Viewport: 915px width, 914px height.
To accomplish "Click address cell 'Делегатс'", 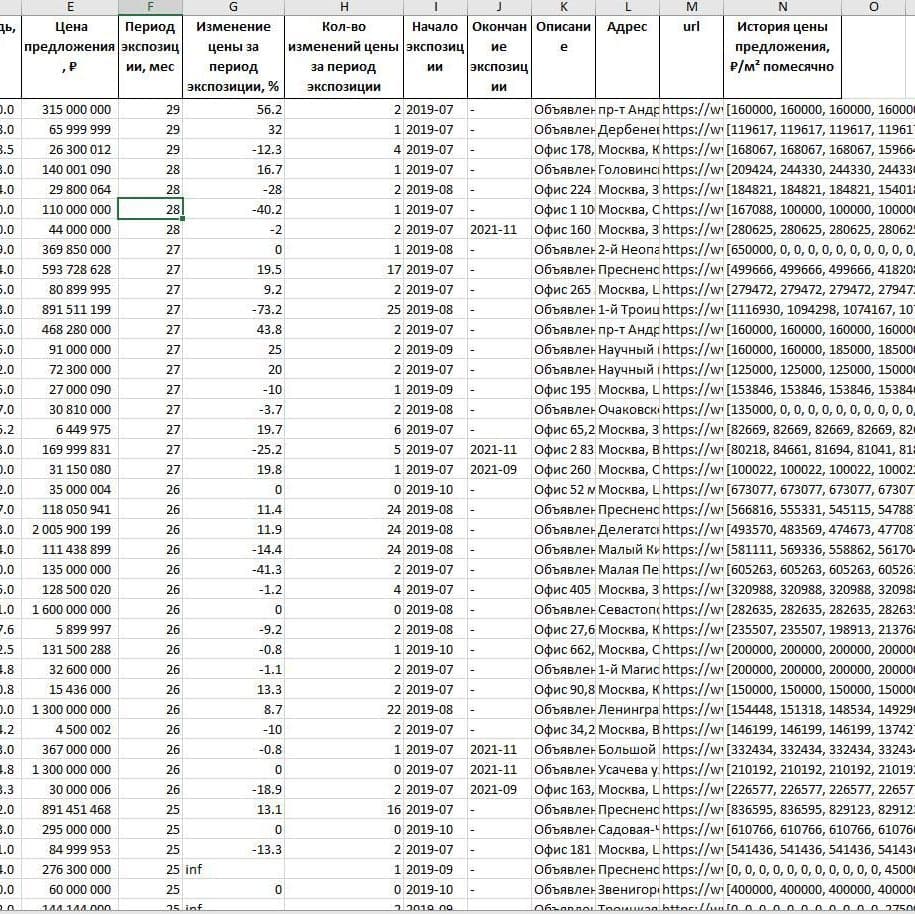I will (627, 529).
